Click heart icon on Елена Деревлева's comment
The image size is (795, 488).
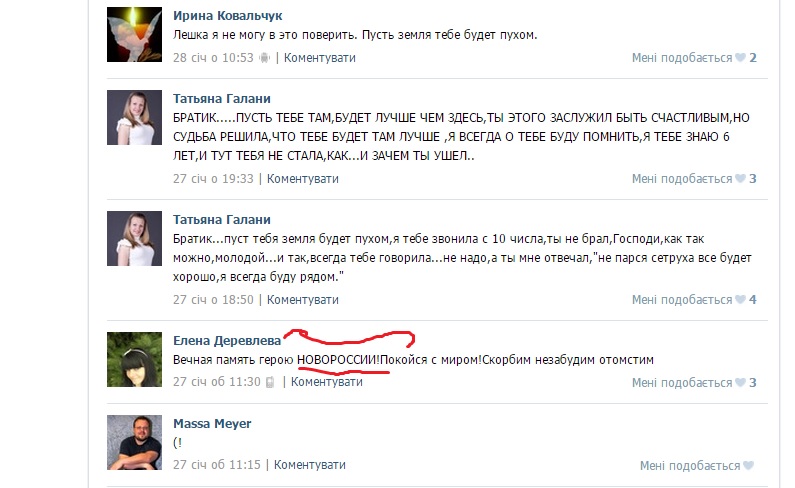(x=740, y=382)
